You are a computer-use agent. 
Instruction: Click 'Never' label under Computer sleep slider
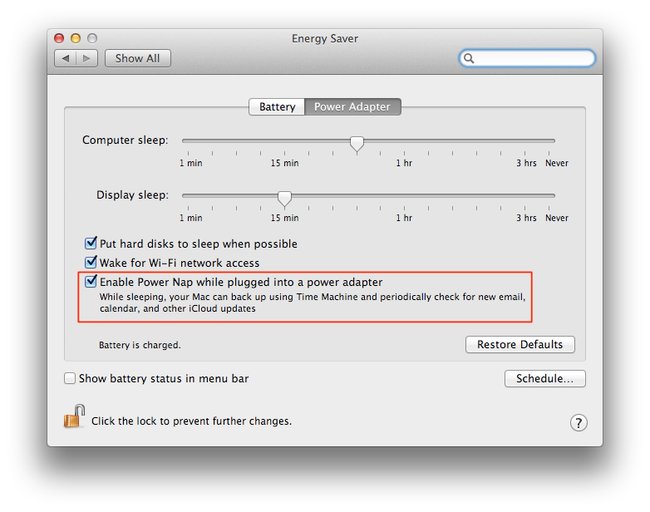pyautogui.click(x=557, y=163)
